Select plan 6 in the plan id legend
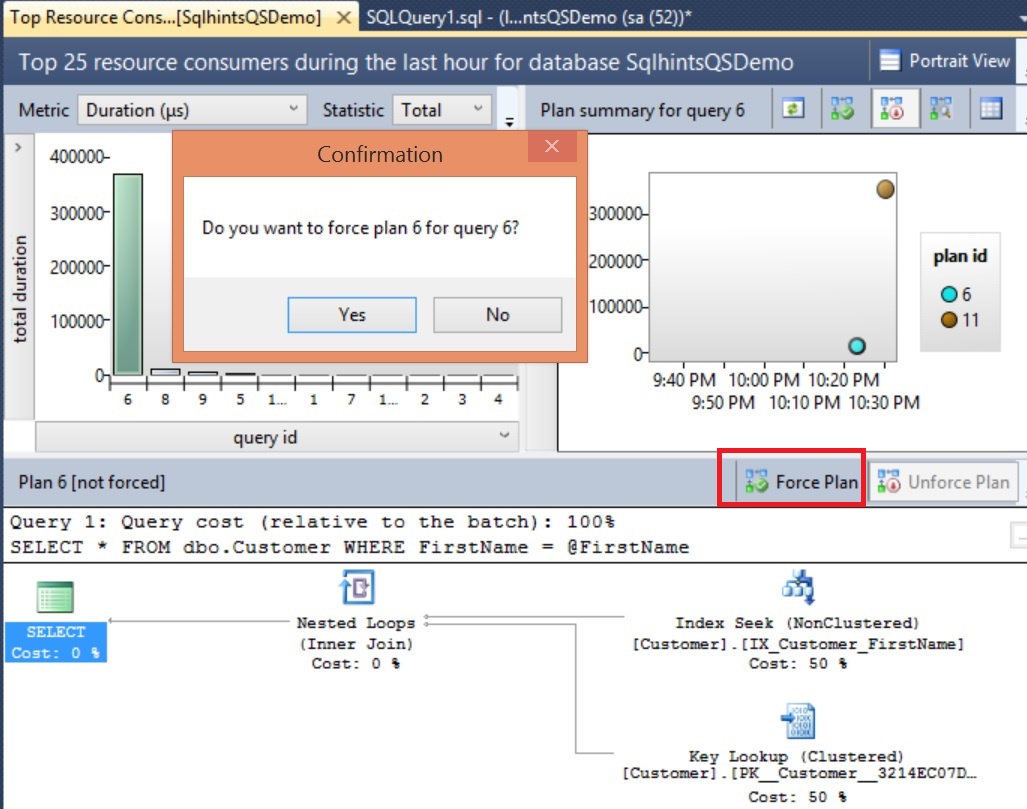 (951, 296)
